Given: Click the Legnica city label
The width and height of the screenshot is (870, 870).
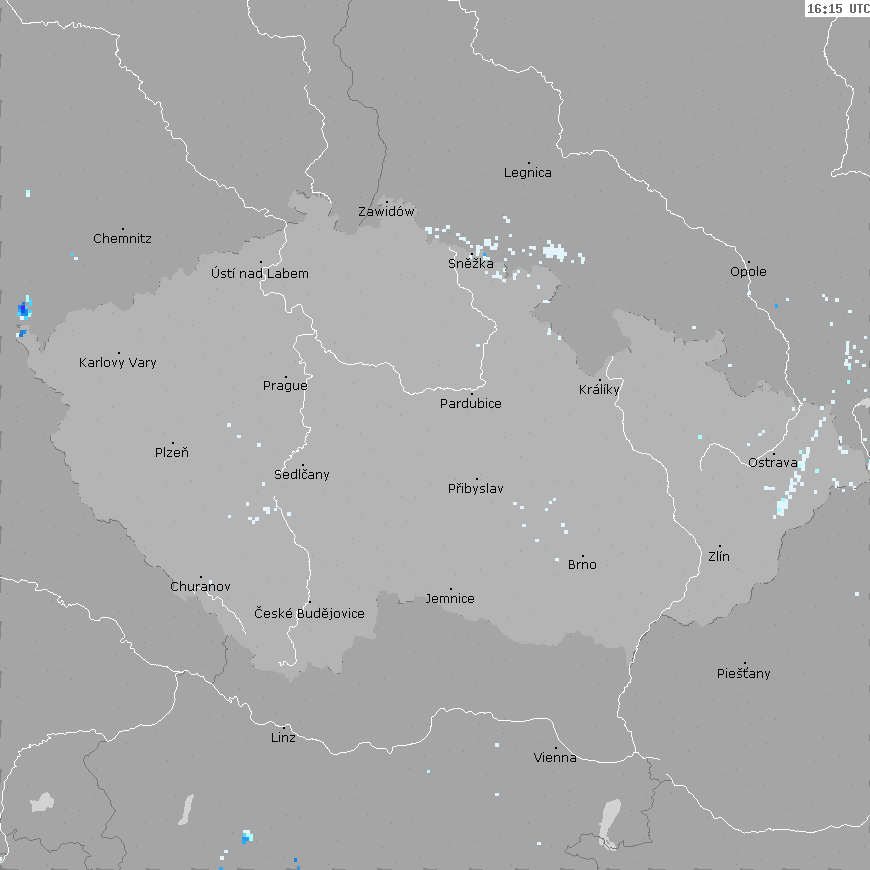Looking at the screenshot, I should pyautogui.click(x=528, y=173).
